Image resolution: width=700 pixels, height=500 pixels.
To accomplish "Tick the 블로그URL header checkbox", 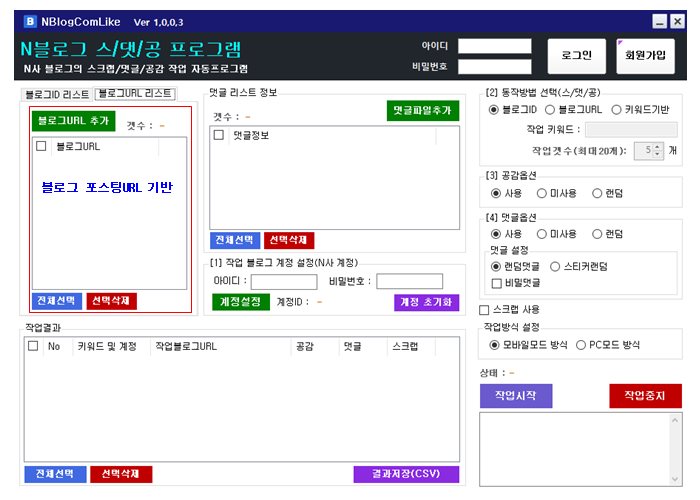I will click(x=41, y=146).
